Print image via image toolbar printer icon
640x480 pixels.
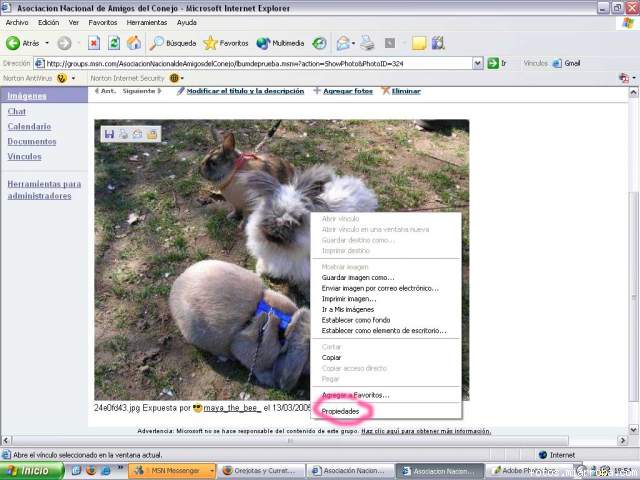click(123, 134)
